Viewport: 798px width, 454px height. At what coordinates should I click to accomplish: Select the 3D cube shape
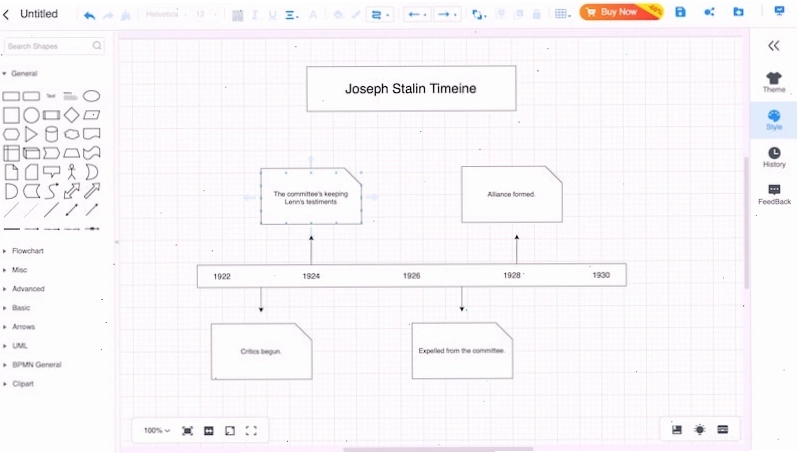coord(31,153)
